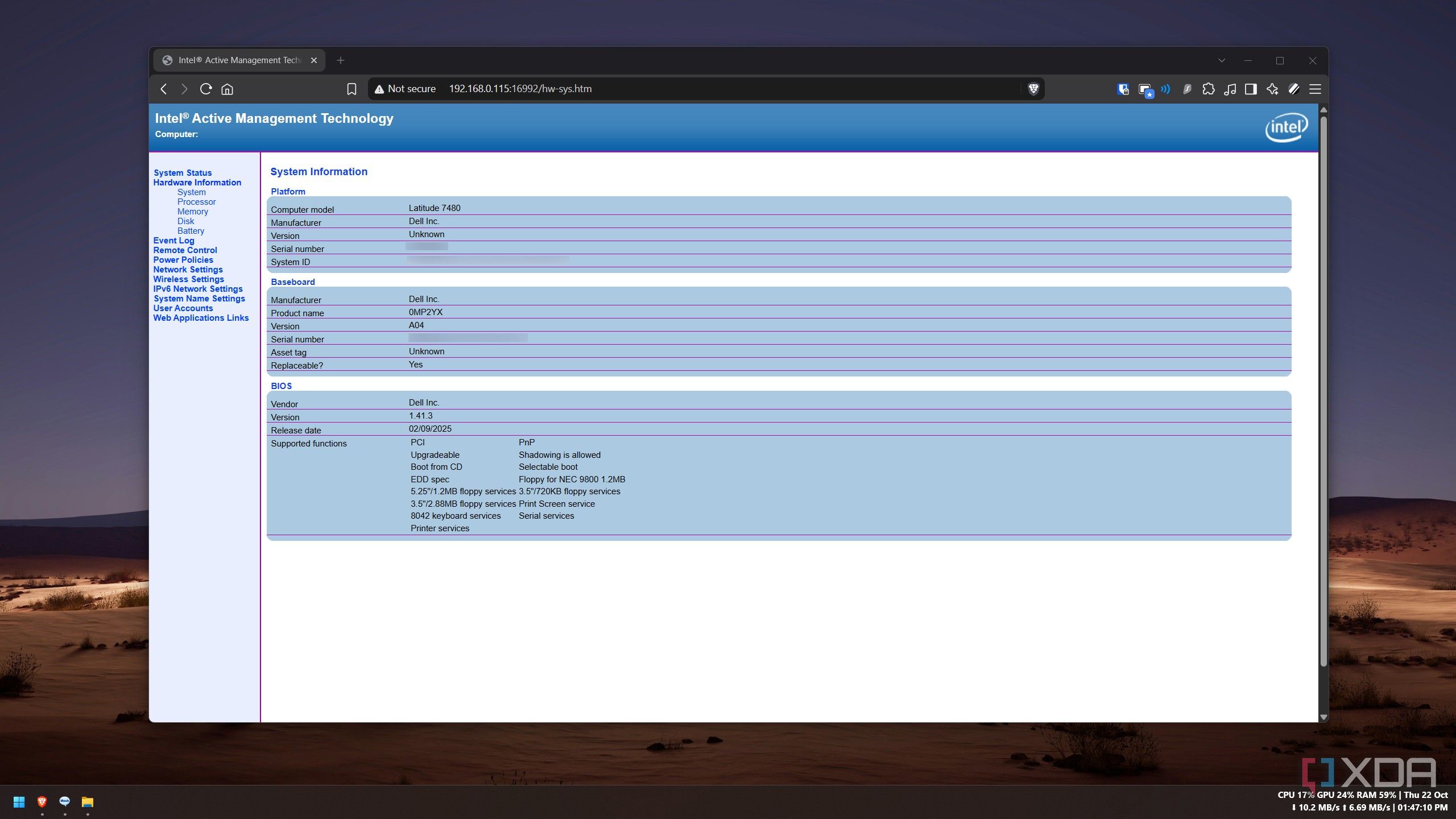Toggle the browser sidebar panel
The width and height of the screenshot is (1456, 819).
pos(1251,89)
